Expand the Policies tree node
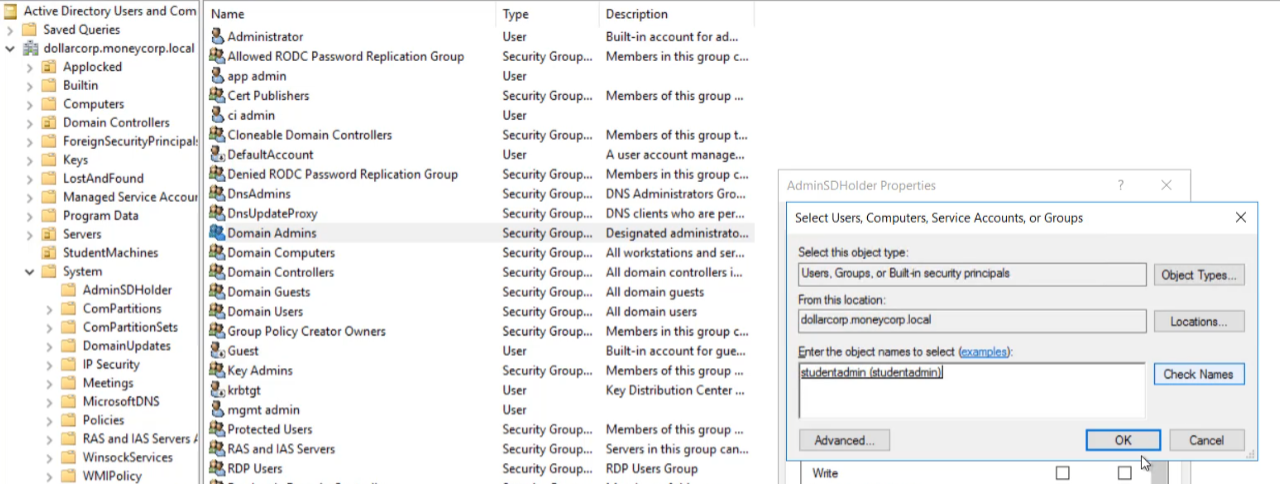This screenshot has height=484, width=1280. [49, 421]
